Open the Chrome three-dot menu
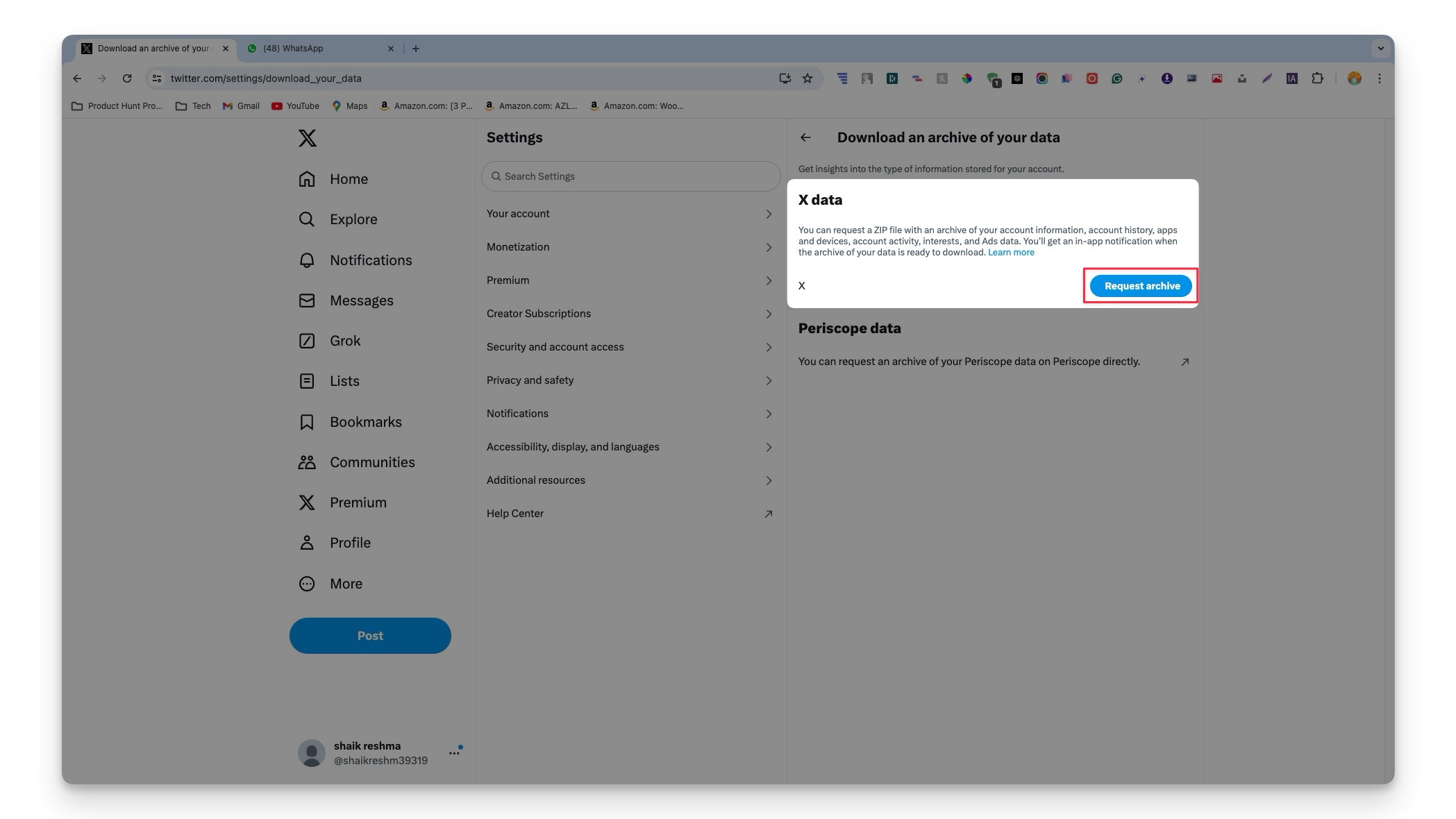Image resolution: width=1456 pixels, height=819 pixels. tap(1380, 78)
